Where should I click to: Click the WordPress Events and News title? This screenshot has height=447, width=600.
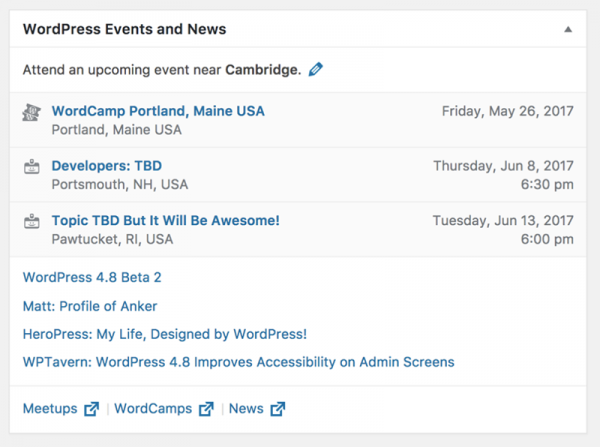[x=125, y=29]
